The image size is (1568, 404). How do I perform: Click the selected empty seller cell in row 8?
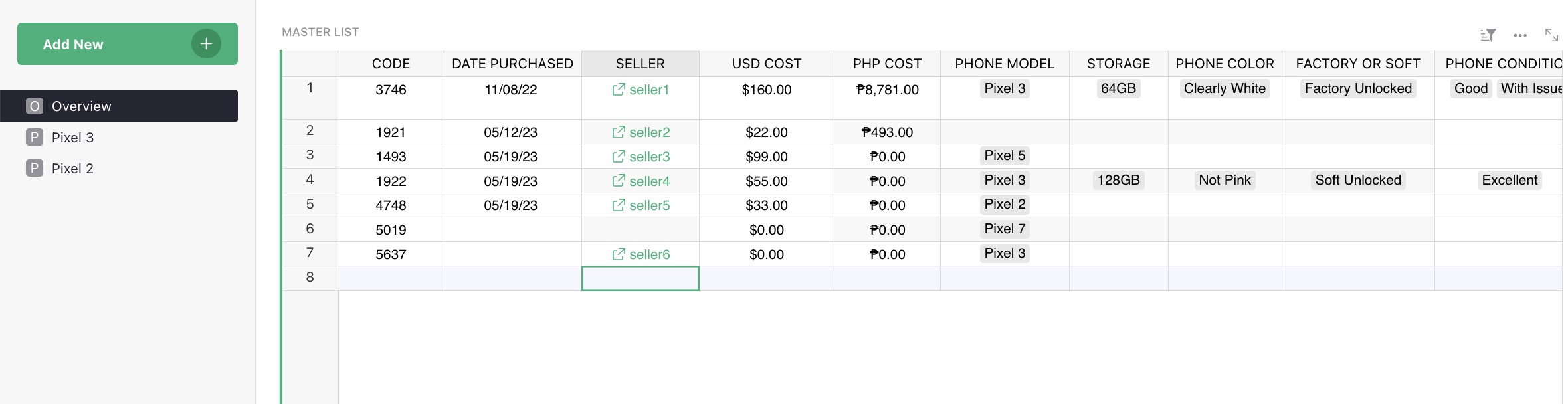[x=640, y=278]
